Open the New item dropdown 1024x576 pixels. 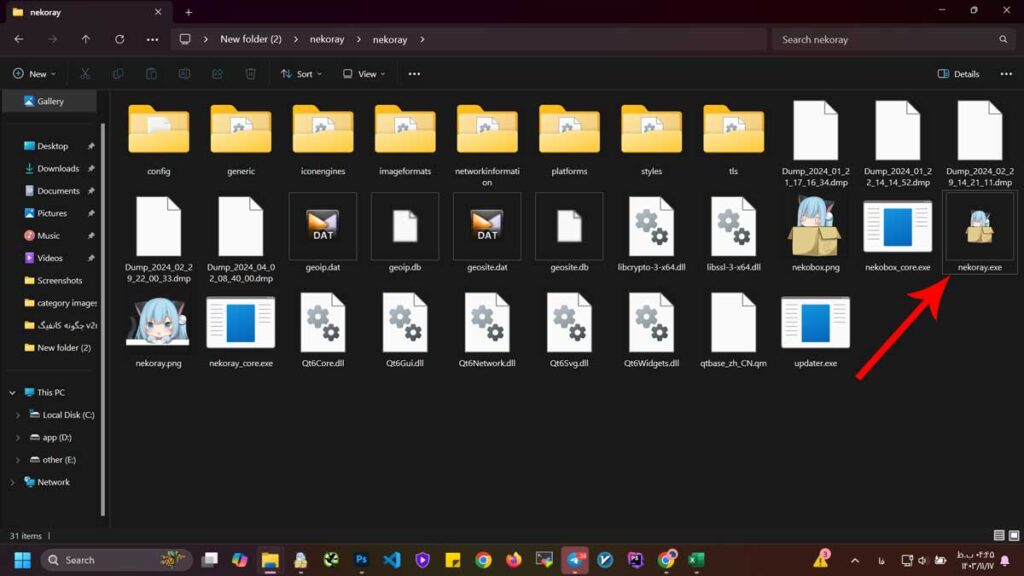(34, 74)
